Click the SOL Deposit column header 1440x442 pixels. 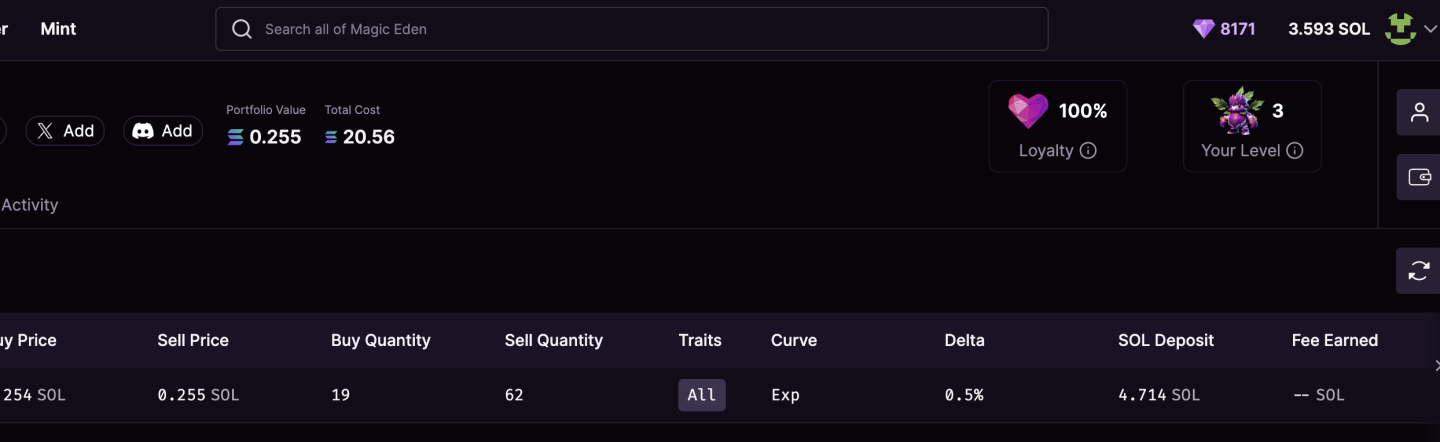1166,340
